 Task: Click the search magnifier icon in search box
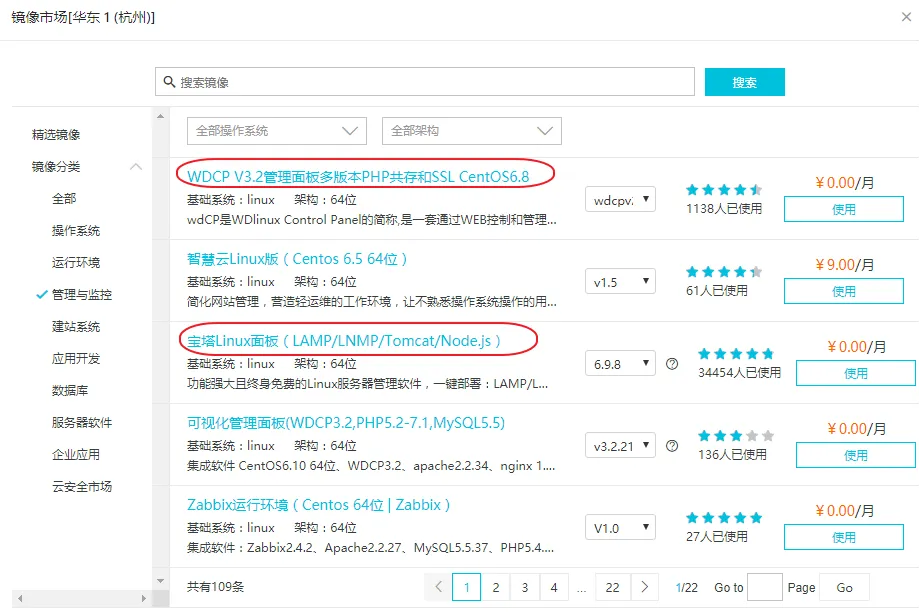(x=169, y=82)
